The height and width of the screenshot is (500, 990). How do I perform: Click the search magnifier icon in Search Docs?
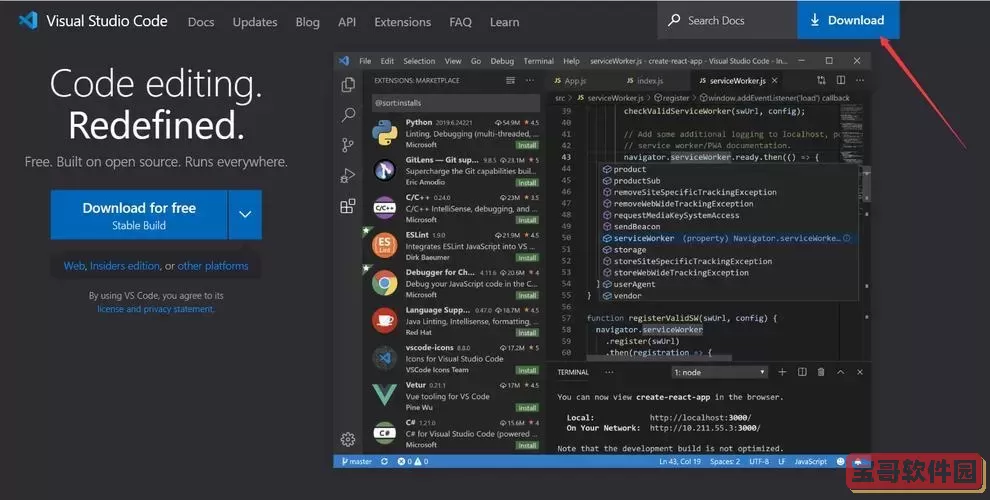click(x=674, y=20)
